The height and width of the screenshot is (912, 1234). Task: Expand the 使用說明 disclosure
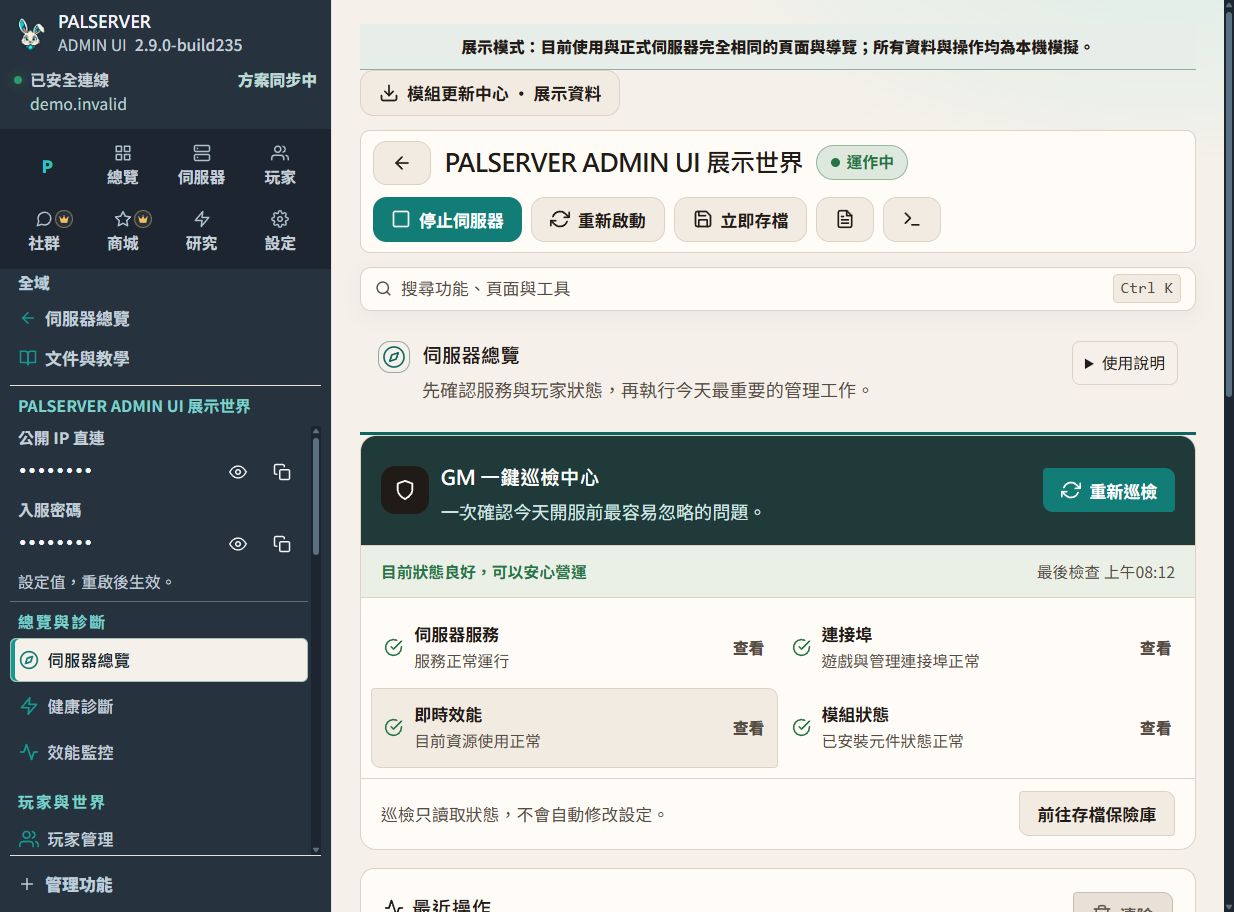(1124, 363)
